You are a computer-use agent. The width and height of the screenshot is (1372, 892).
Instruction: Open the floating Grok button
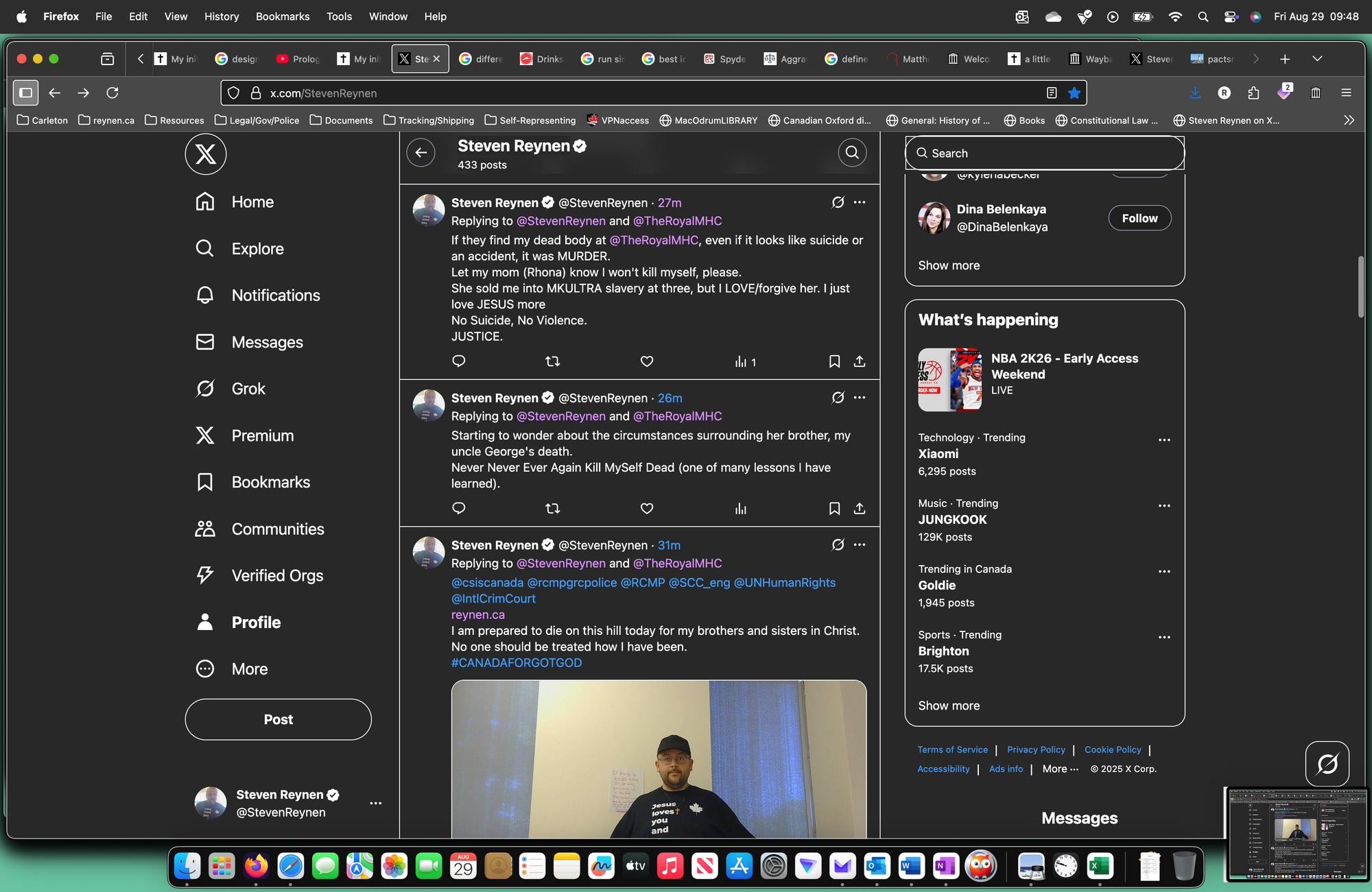[1327, 763]
